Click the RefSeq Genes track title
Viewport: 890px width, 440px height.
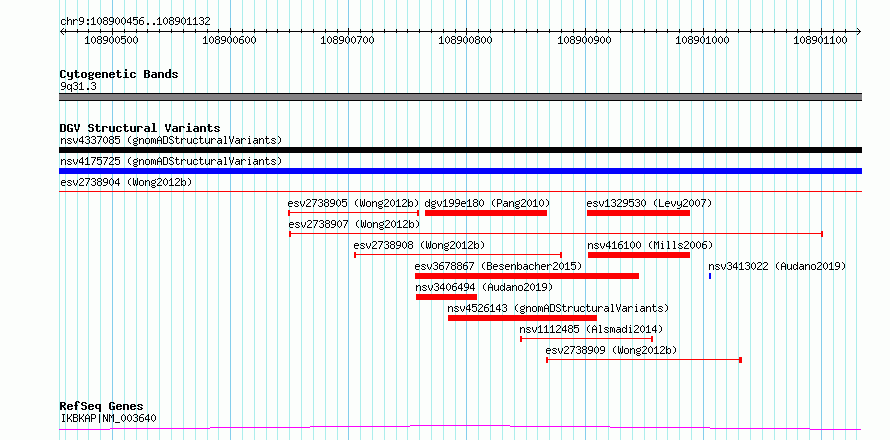click(x=102, y=407)
